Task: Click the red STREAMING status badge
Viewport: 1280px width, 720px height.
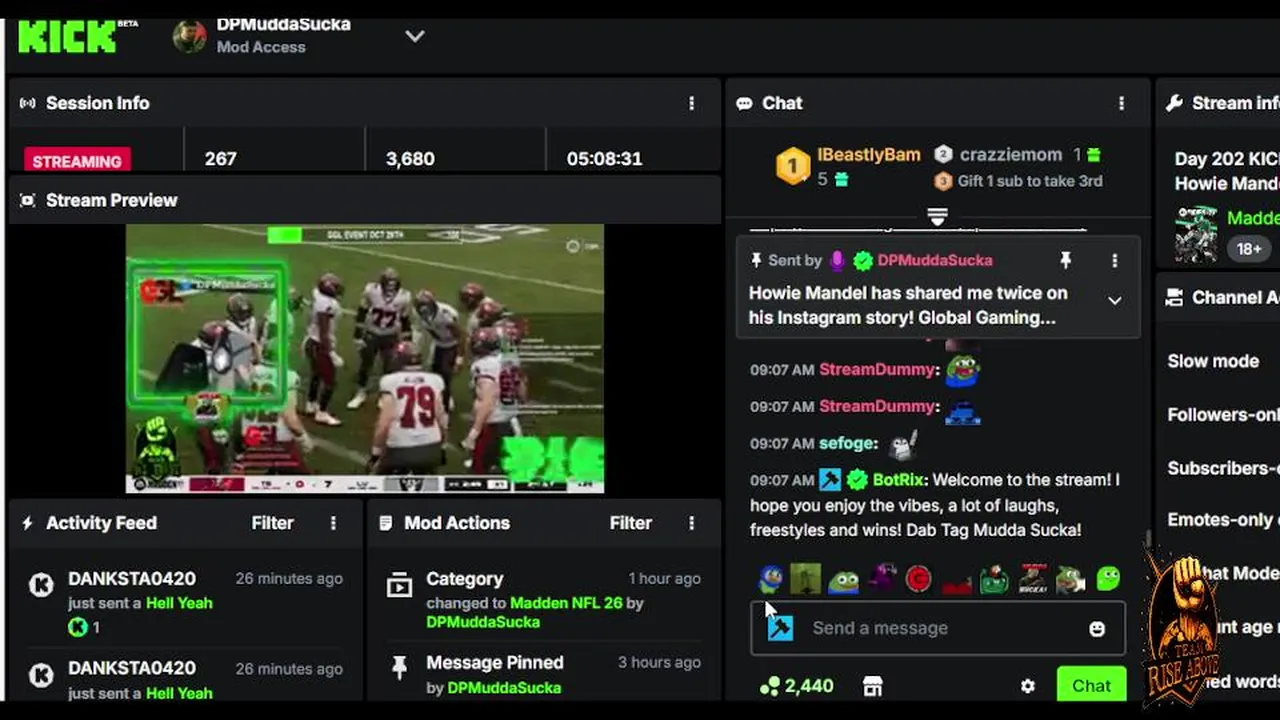Action: (x=77, y=160)
